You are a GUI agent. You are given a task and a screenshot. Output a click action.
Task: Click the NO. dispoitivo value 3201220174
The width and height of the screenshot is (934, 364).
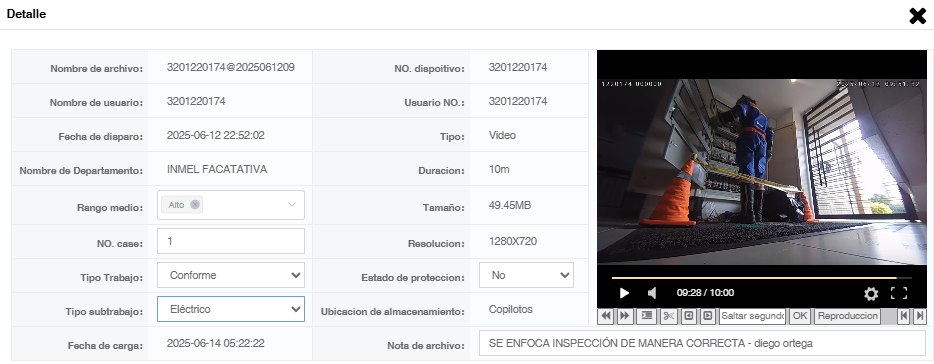coord(518,67)
